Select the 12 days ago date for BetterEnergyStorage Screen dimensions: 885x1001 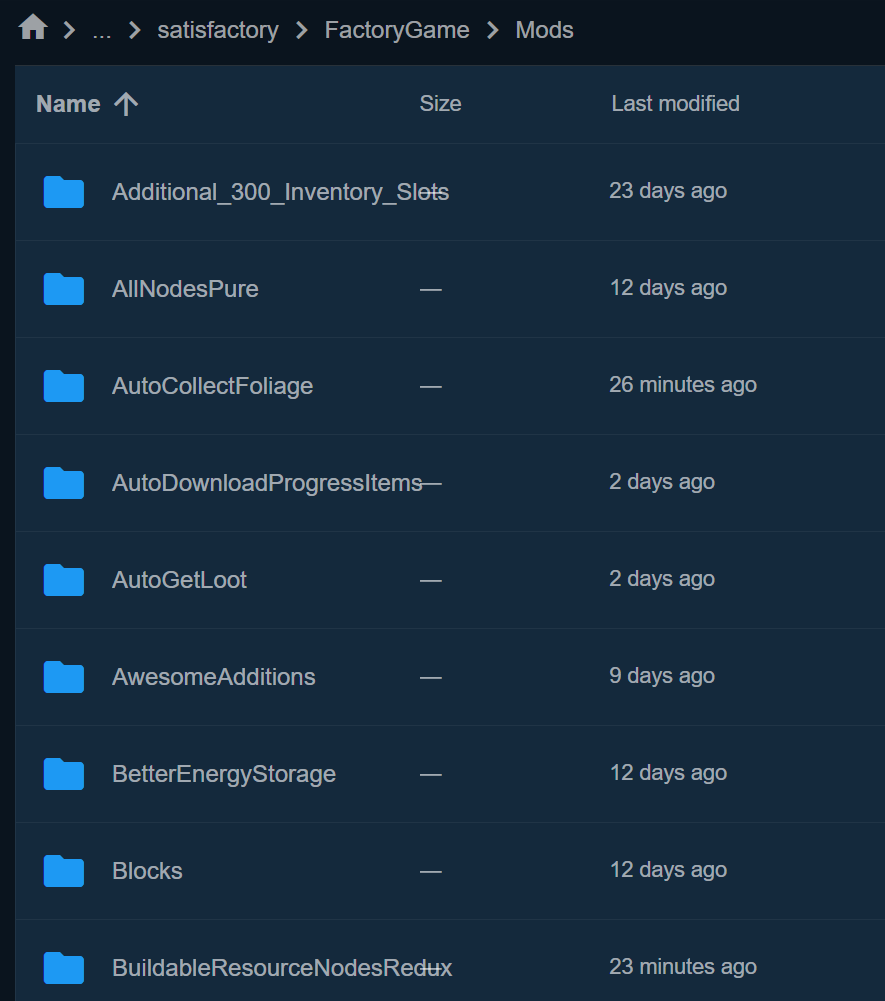668,773
